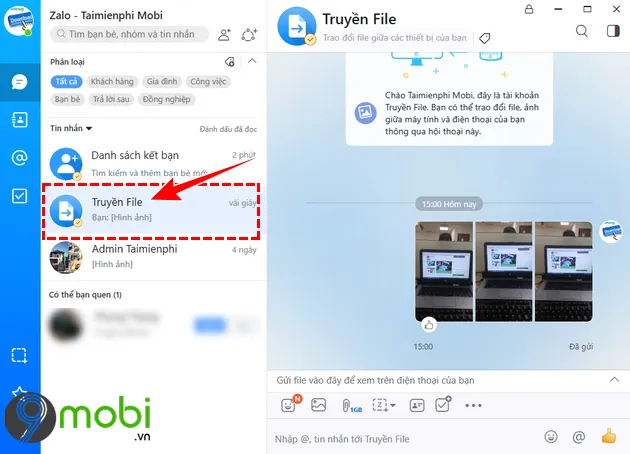The width and height of the screenshot is (630, 454).
Task: Select the Công việc category tag
Action: (x=208, y=82)
